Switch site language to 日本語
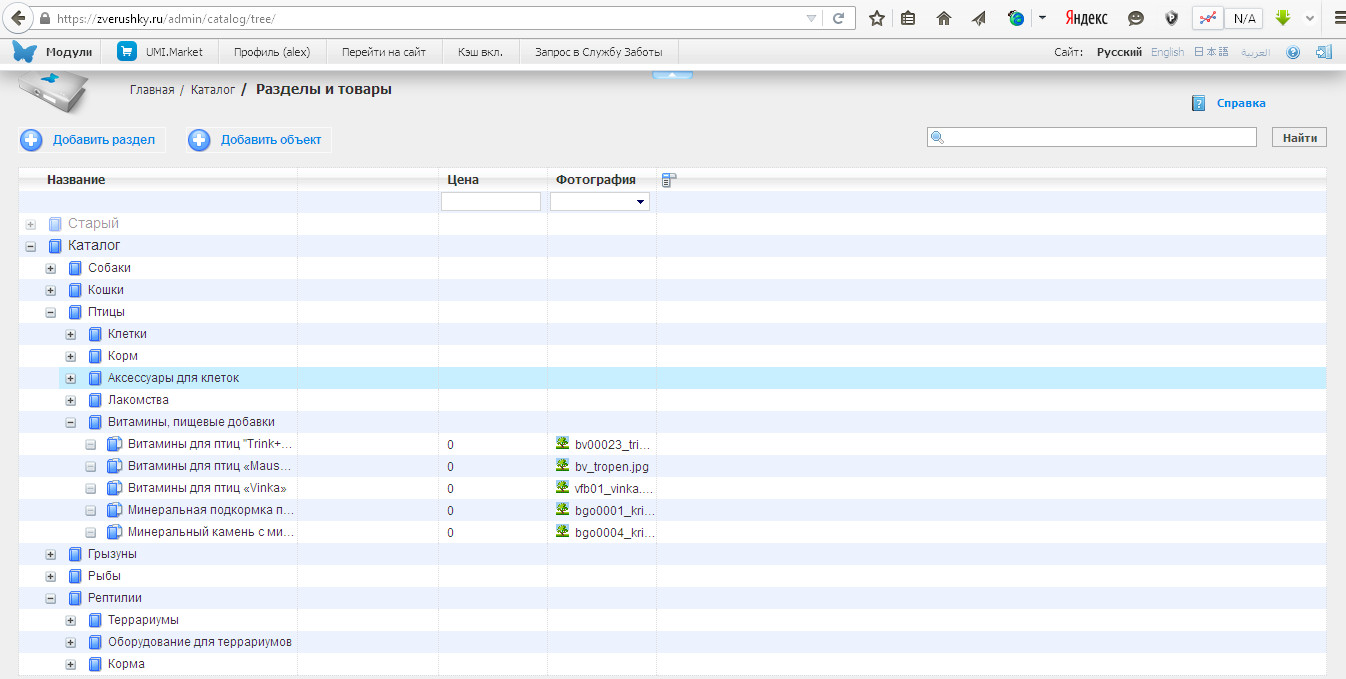 (1211, 52)
